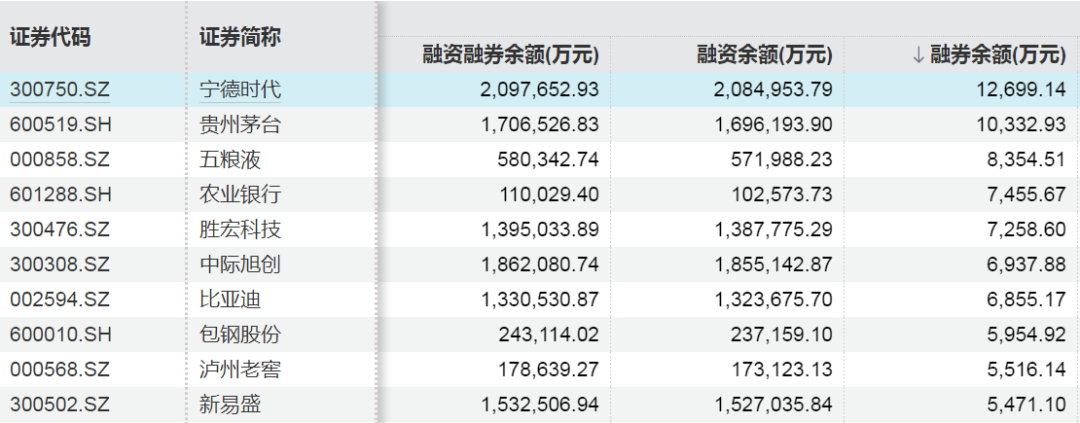
Task: Click the 证券代码 column header
Action: pos(50,37)
